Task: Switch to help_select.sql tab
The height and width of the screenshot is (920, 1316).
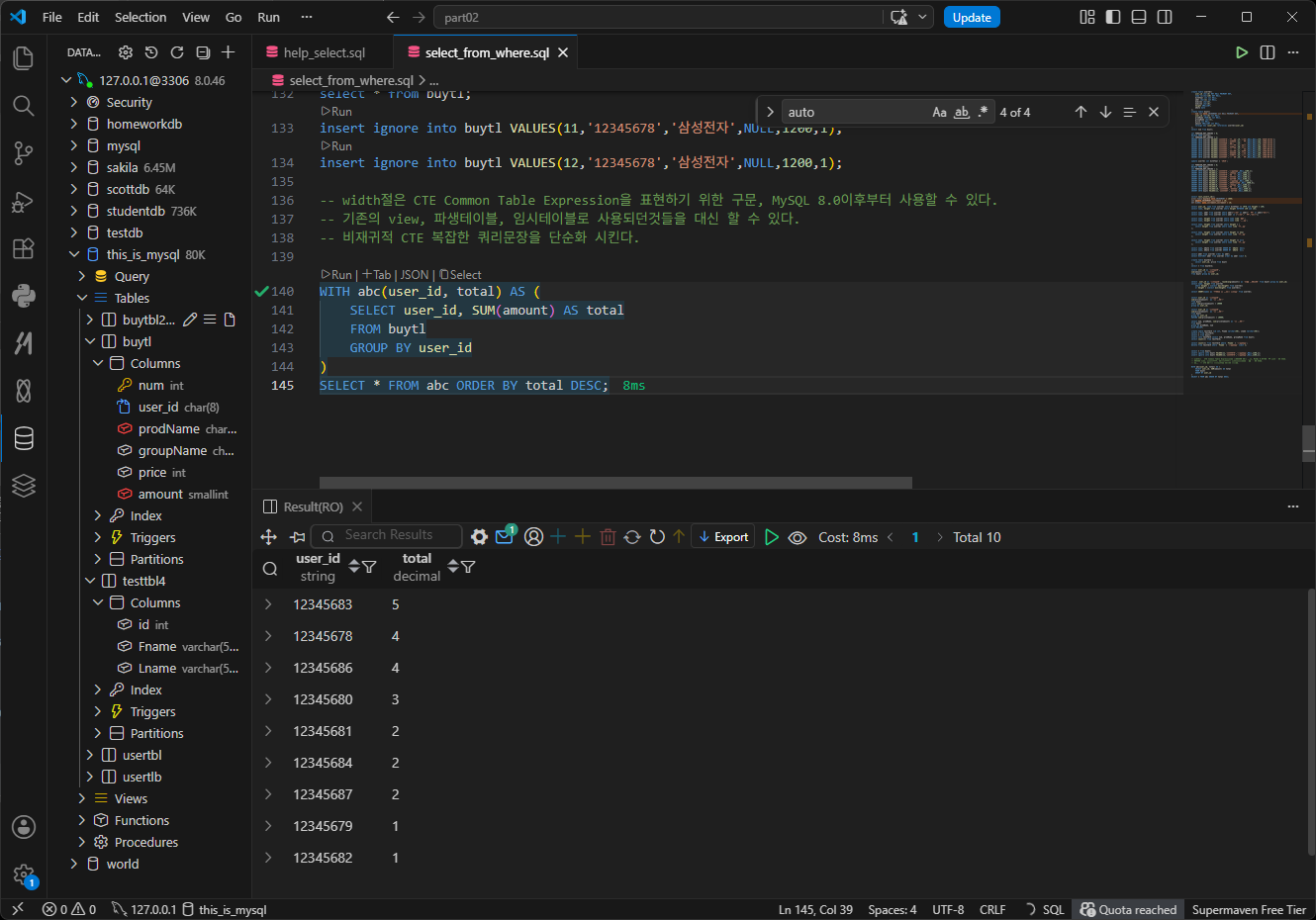Action: point(324,52)
